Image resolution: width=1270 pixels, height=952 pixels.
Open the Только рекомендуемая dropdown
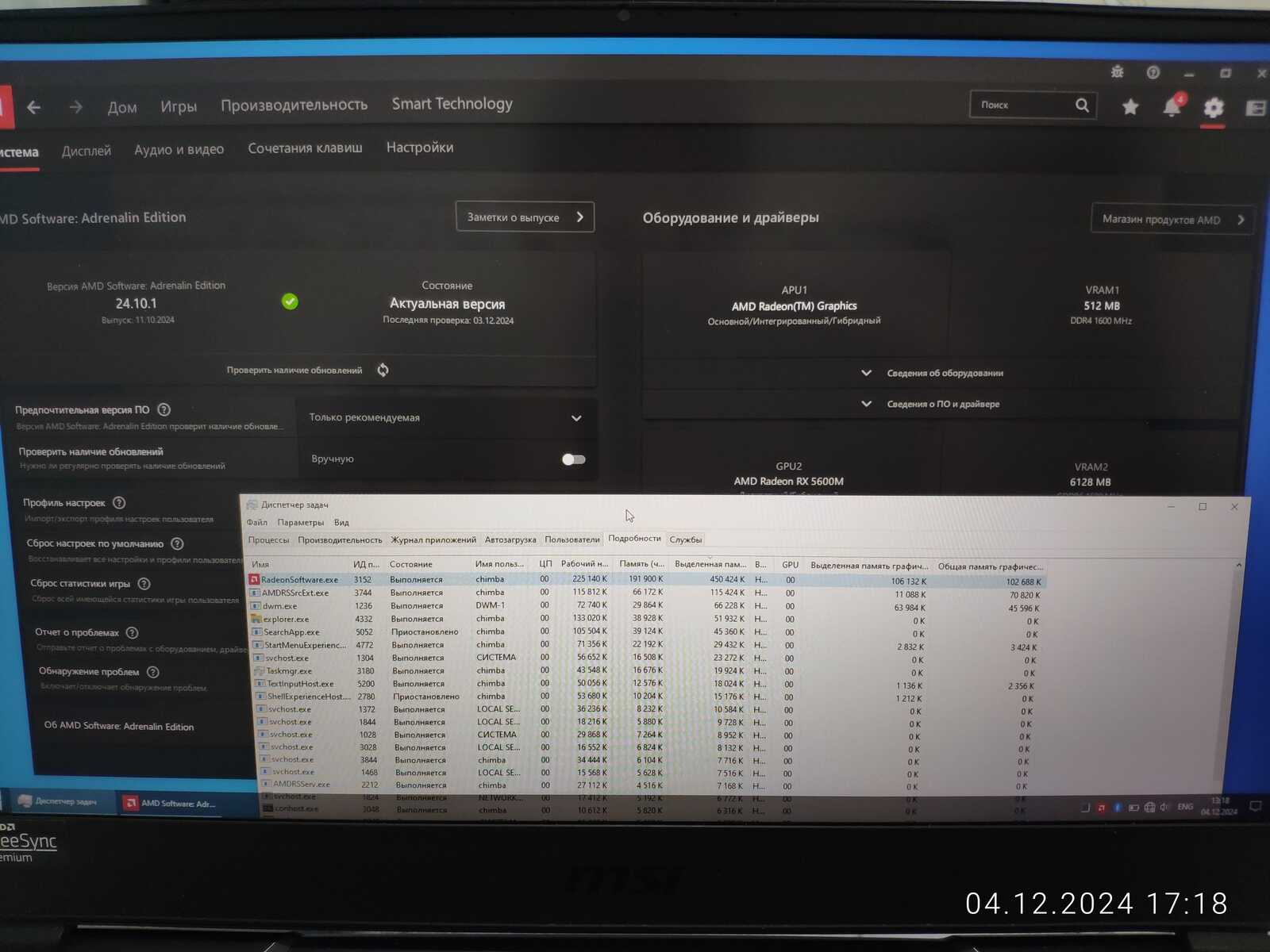tap(446, 417)
